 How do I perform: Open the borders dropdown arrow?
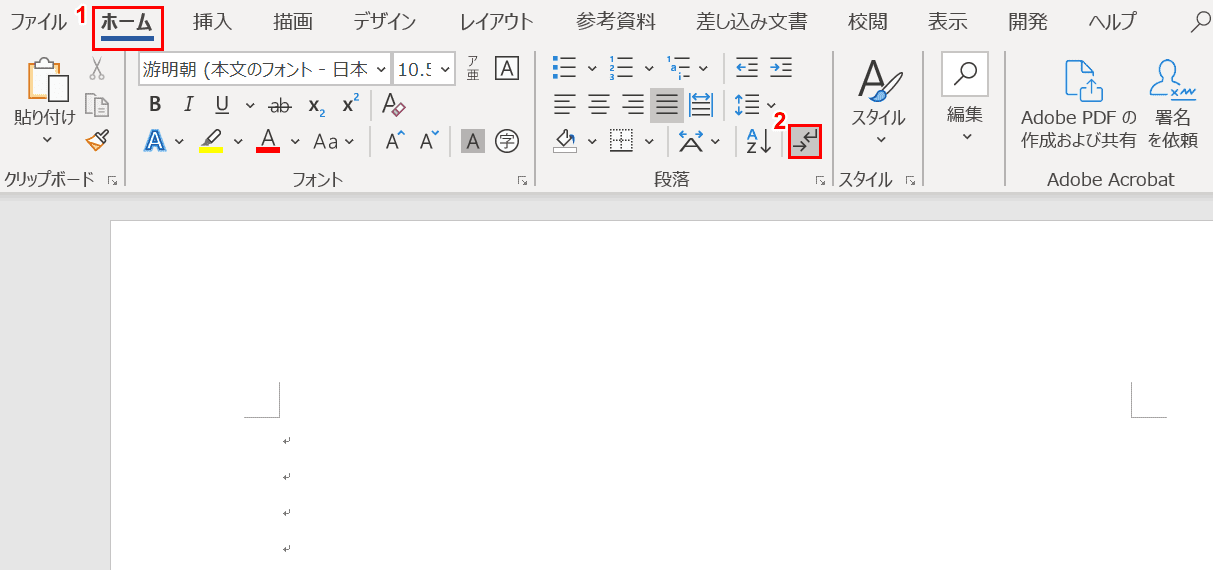649,141
